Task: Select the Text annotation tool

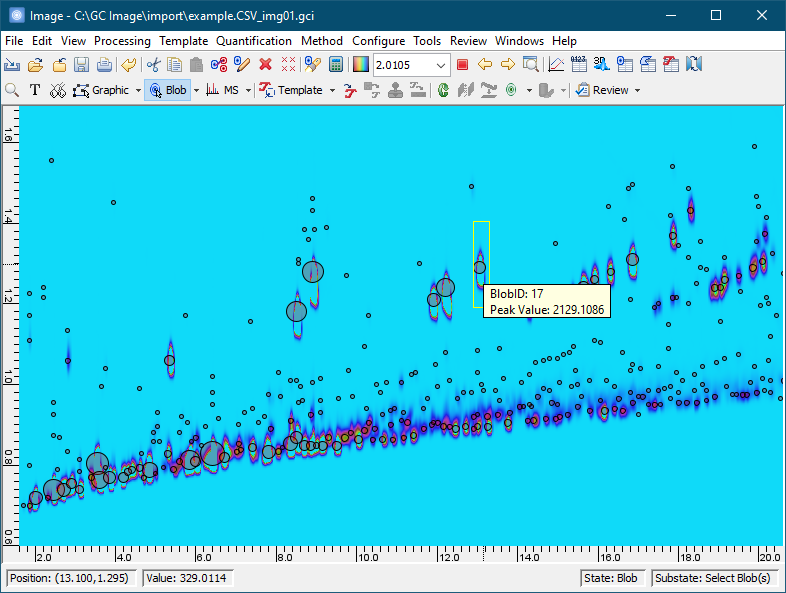Action: point(35,90)
